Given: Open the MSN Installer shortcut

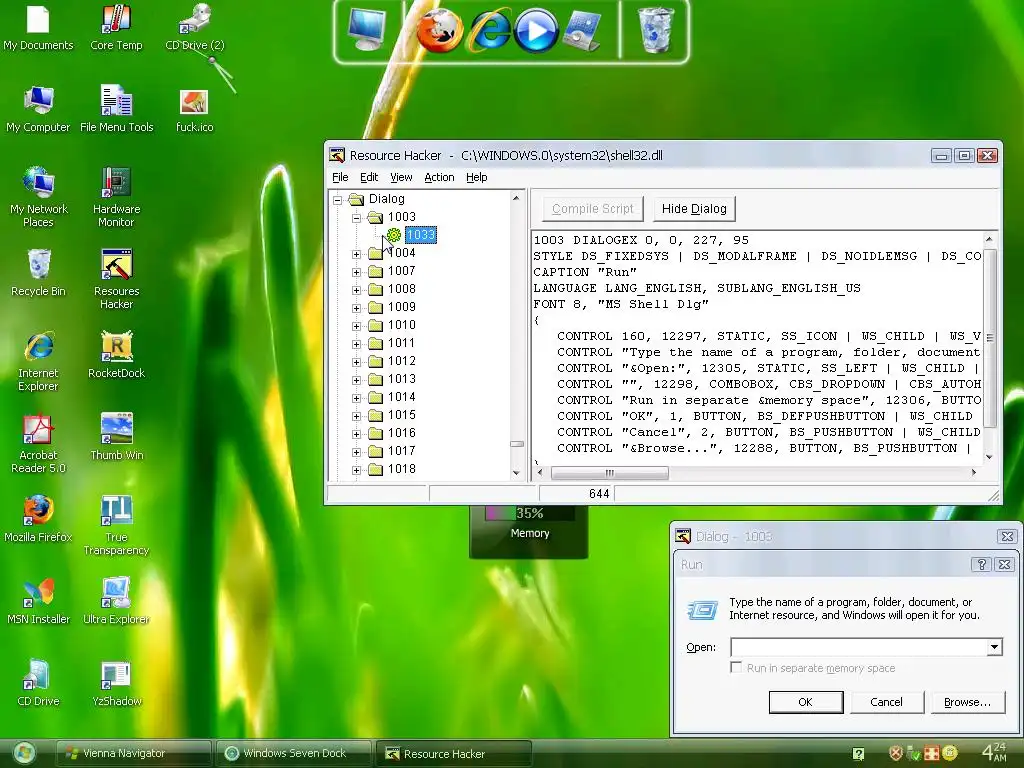Looking at the screenshot, I should click(x=39, y=601).
